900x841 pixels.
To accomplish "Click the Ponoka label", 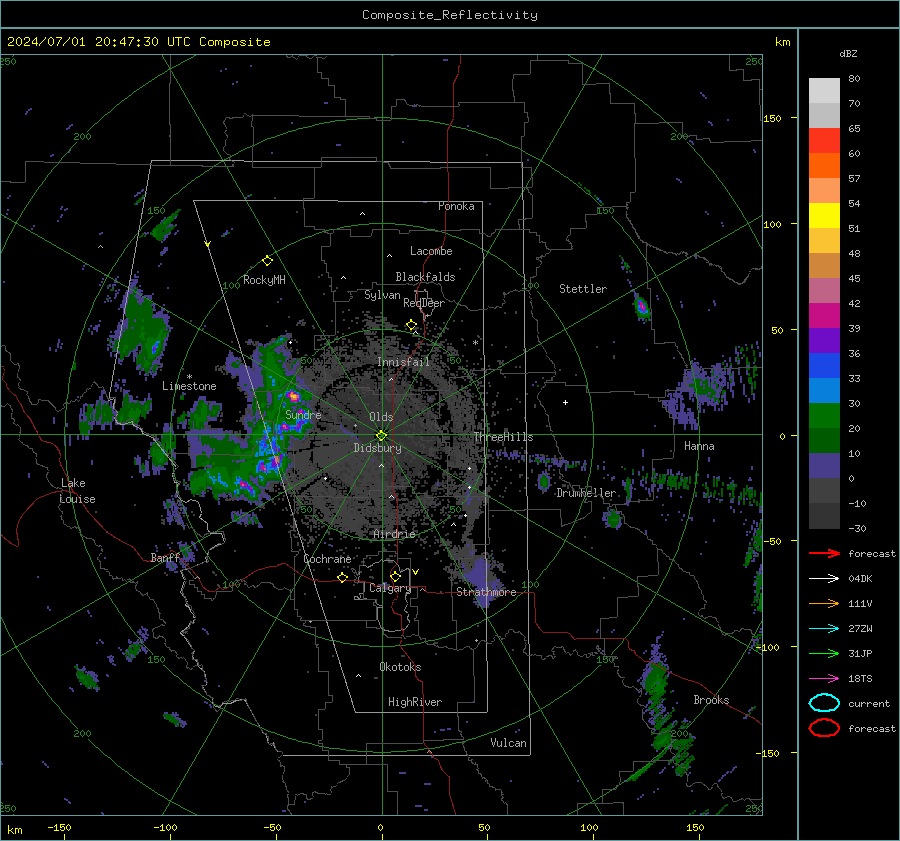I will click(456, 206).
